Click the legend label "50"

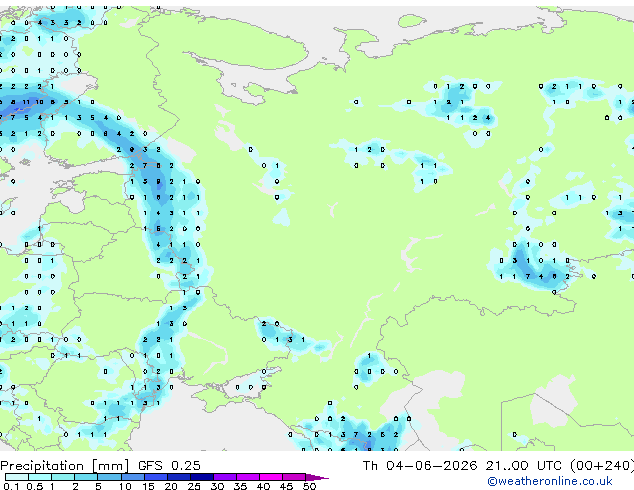coord(309,486)
